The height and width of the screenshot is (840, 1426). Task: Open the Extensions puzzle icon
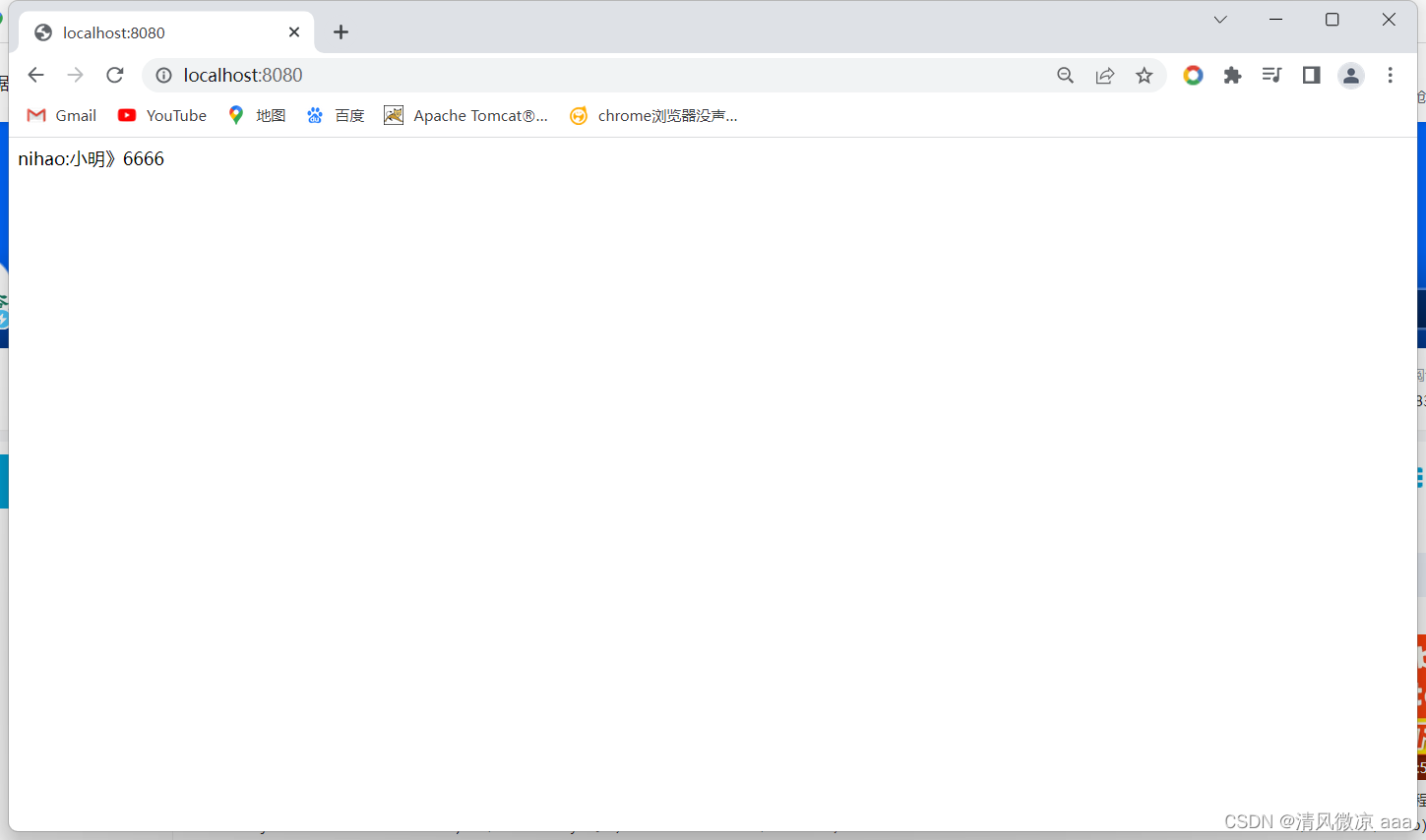coord(1232,75)
